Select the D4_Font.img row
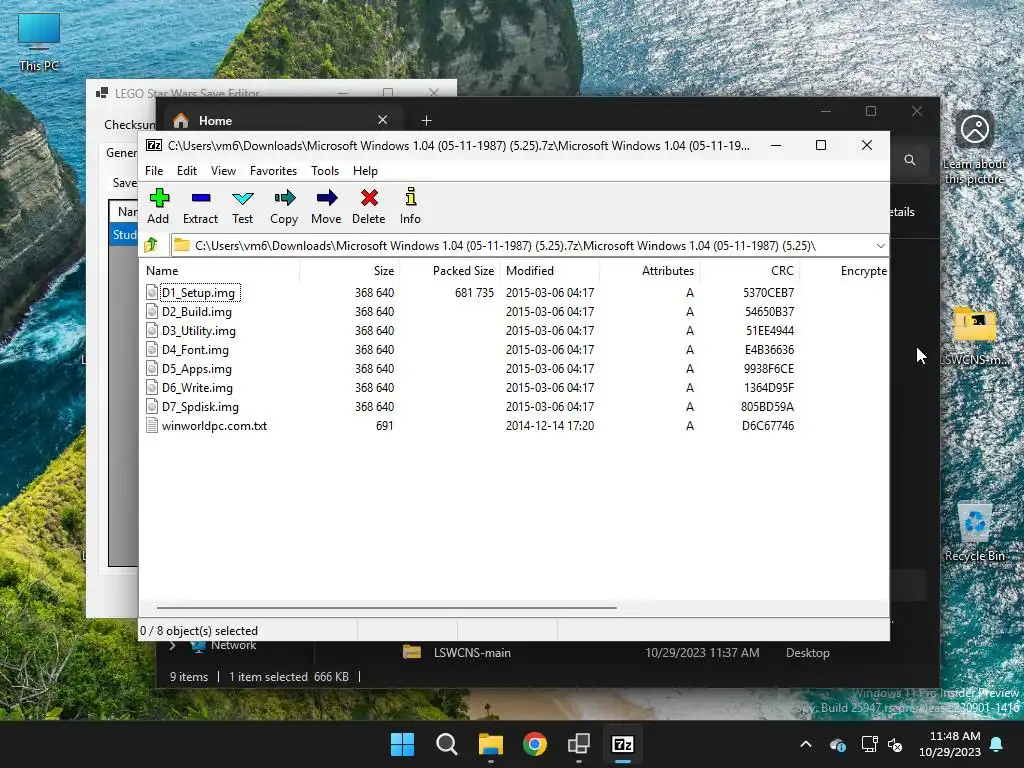The image size is (1024, 768). pos(513,349)
